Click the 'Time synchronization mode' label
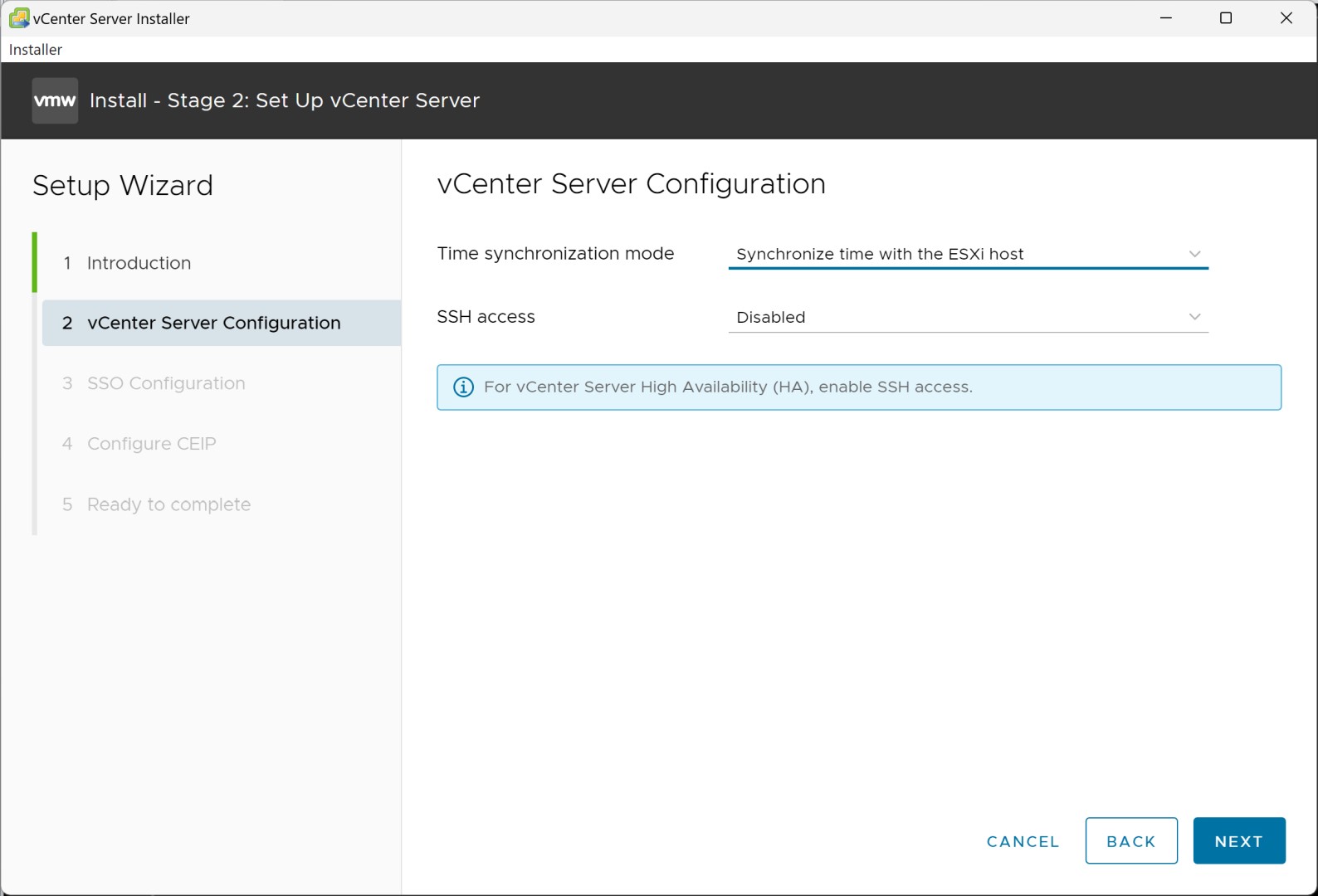This screenshot has height=896, width=1318. tap(555, 254)
